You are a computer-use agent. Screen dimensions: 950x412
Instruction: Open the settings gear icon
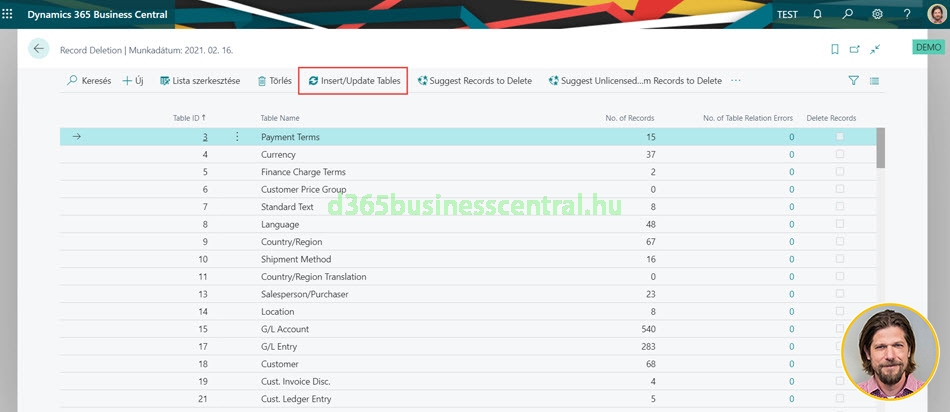click(x=877, y=14)
